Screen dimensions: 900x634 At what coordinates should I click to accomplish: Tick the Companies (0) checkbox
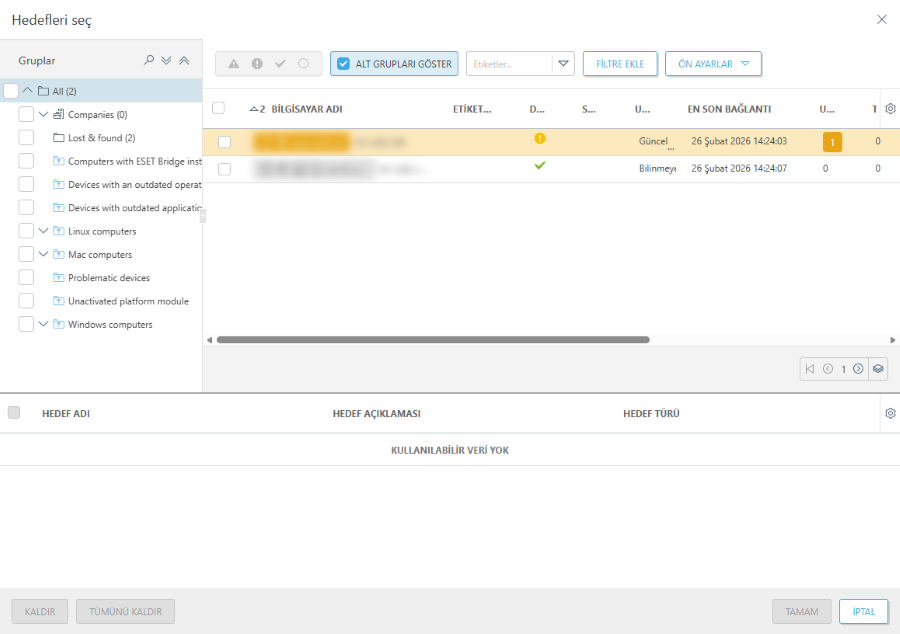point(26,114)
